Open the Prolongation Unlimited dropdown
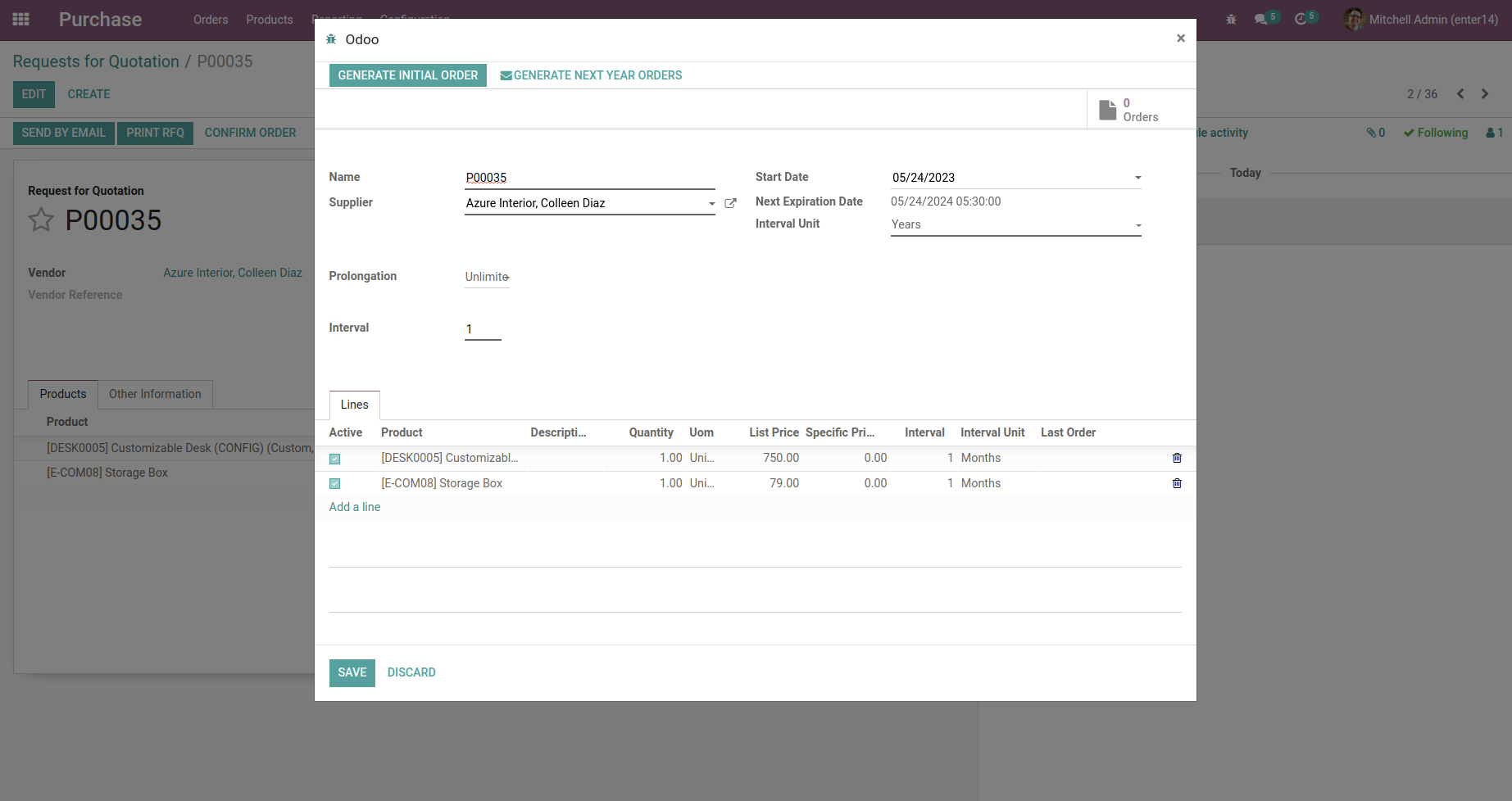This screenshot has width=1512, height=801. pos(488,277)
